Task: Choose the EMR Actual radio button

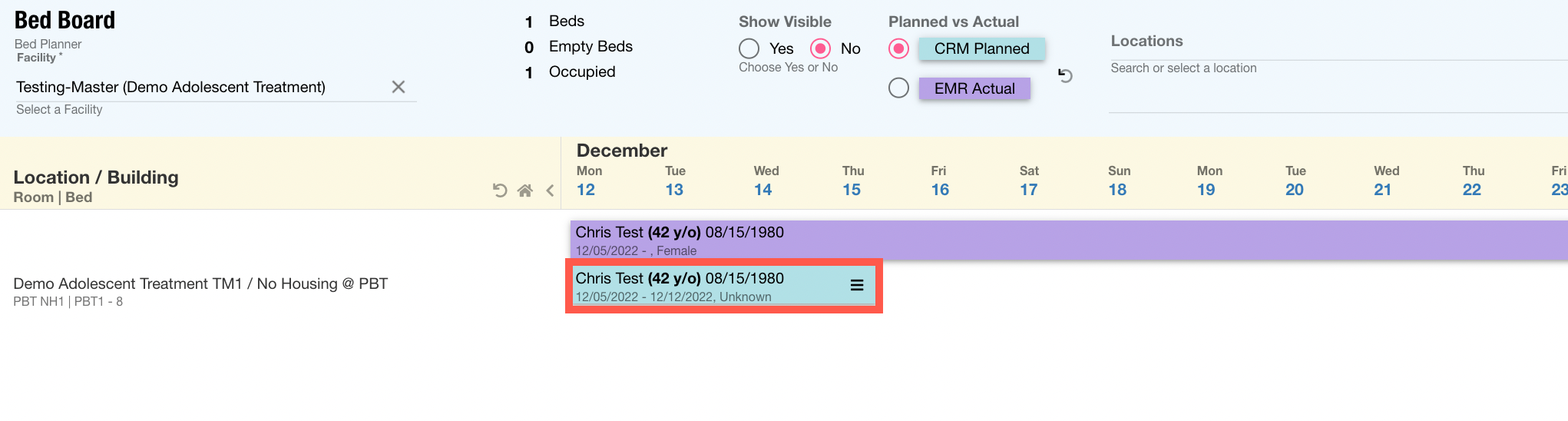Action: (898, 88)
